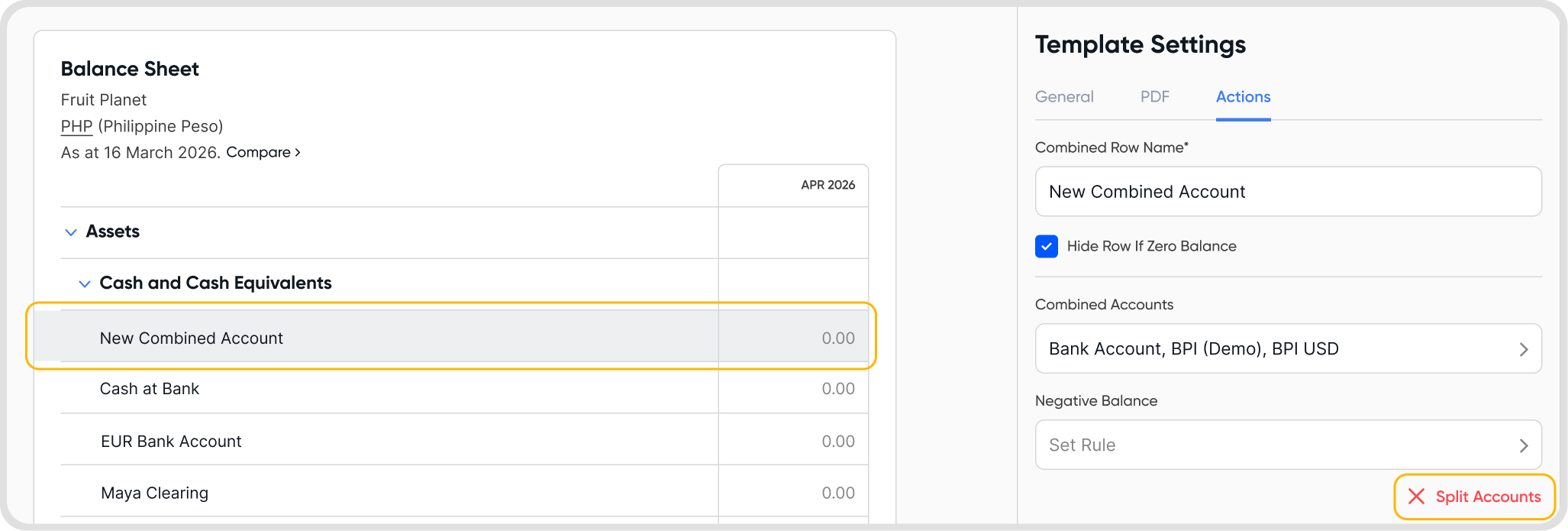This screenshot has height=531, width=1568.
Task: Click chevron arrow in Set Rule field
Action: tap(1523, 445)
